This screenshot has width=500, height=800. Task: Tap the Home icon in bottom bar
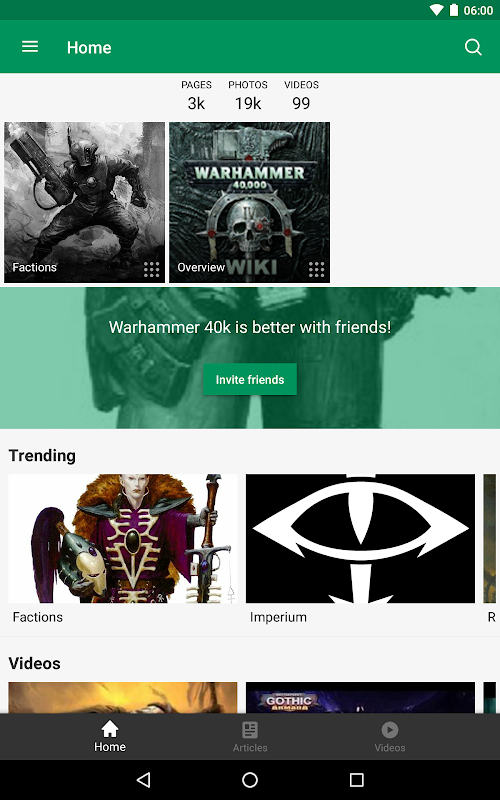click(110, 730)
